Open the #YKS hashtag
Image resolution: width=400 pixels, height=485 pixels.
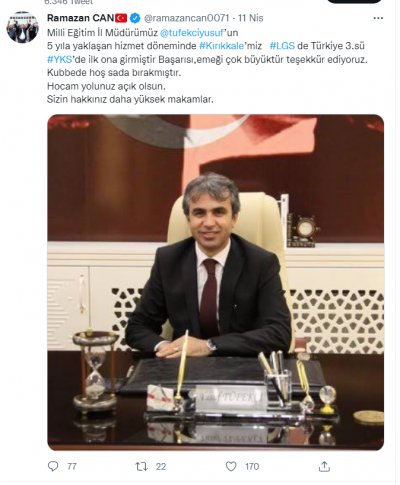[59, 60]
